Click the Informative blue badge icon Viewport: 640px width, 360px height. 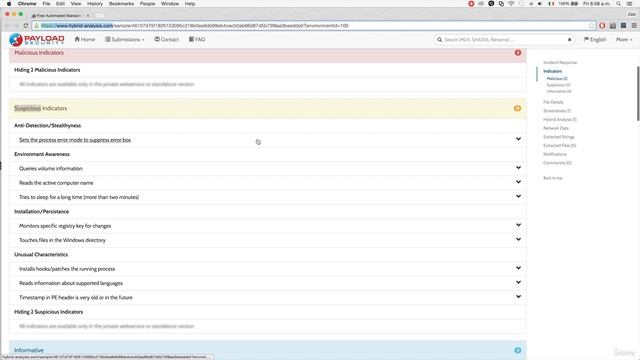(x=518, y=350)
